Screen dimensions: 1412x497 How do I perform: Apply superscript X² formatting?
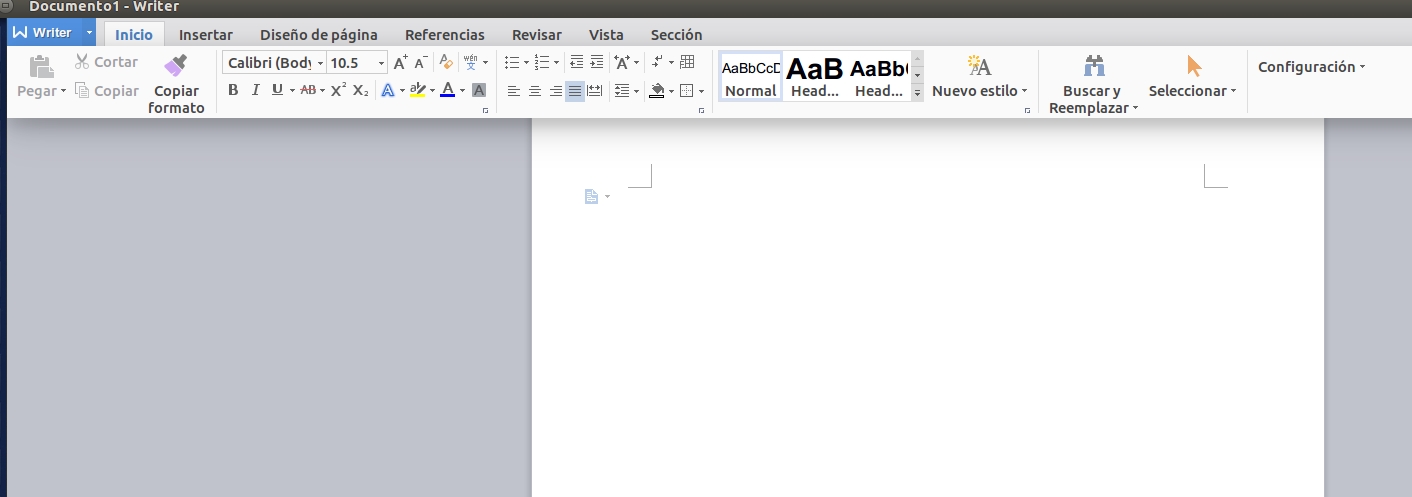click(x=338, y=90)
